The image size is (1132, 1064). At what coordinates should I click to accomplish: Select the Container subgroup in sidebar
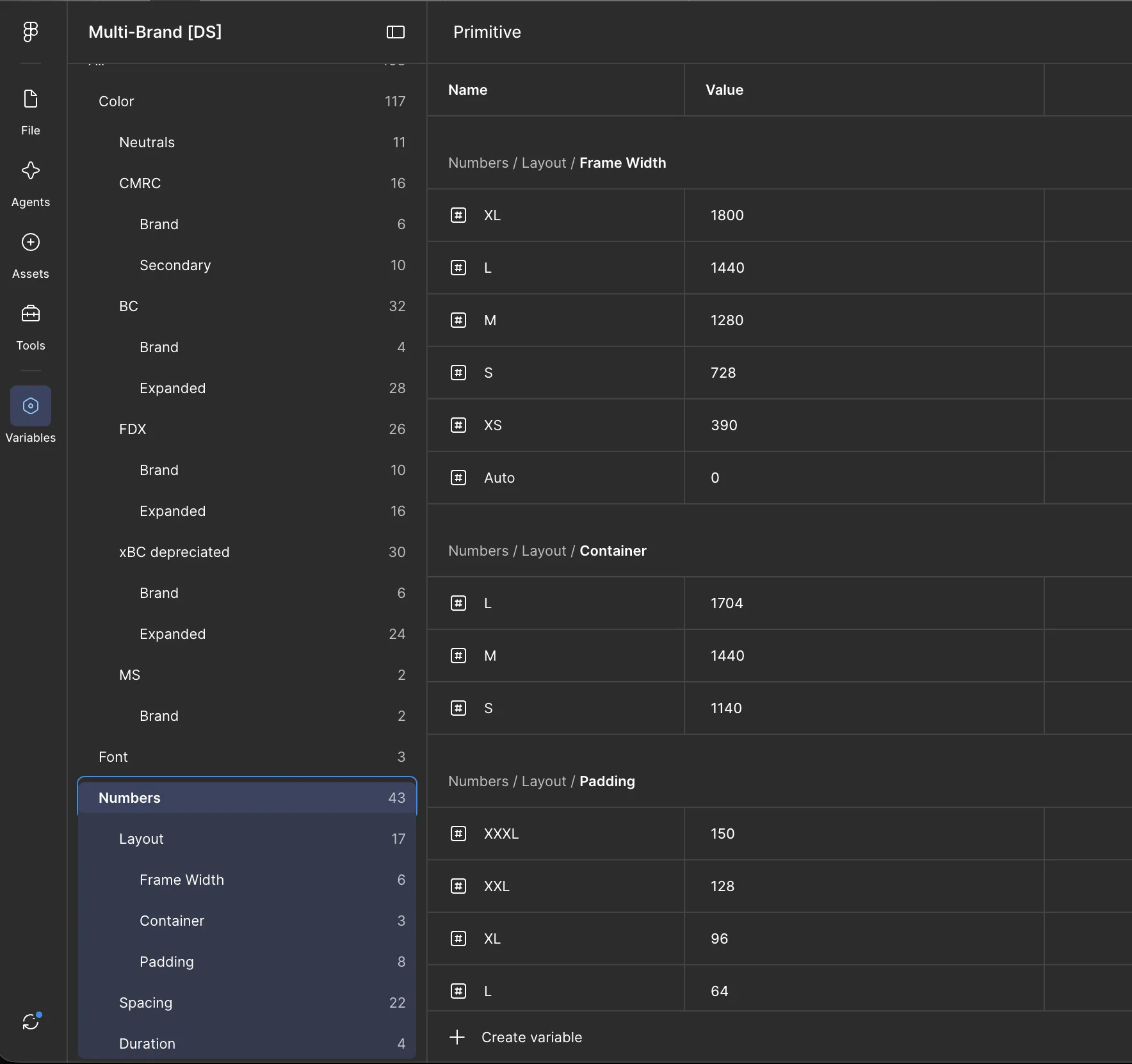point(247,921)
